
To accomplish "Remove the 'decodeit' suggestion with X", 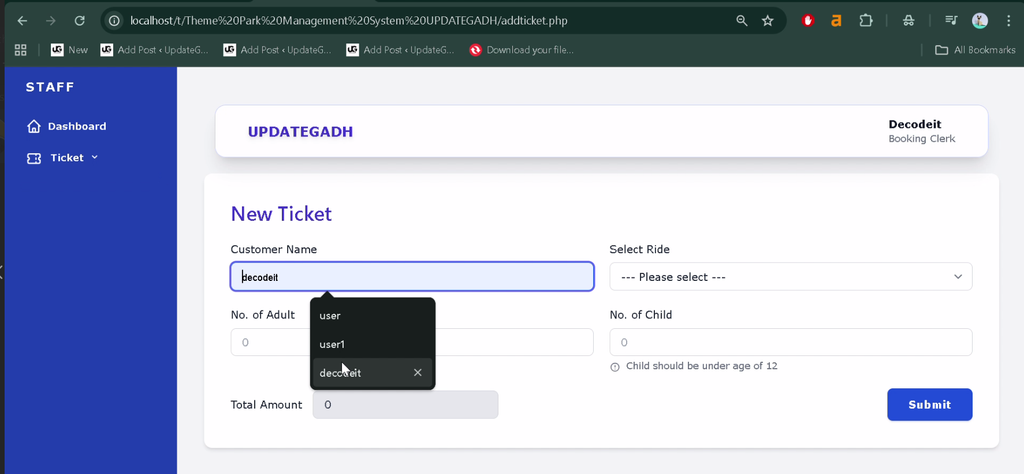I will pos(418,373).
